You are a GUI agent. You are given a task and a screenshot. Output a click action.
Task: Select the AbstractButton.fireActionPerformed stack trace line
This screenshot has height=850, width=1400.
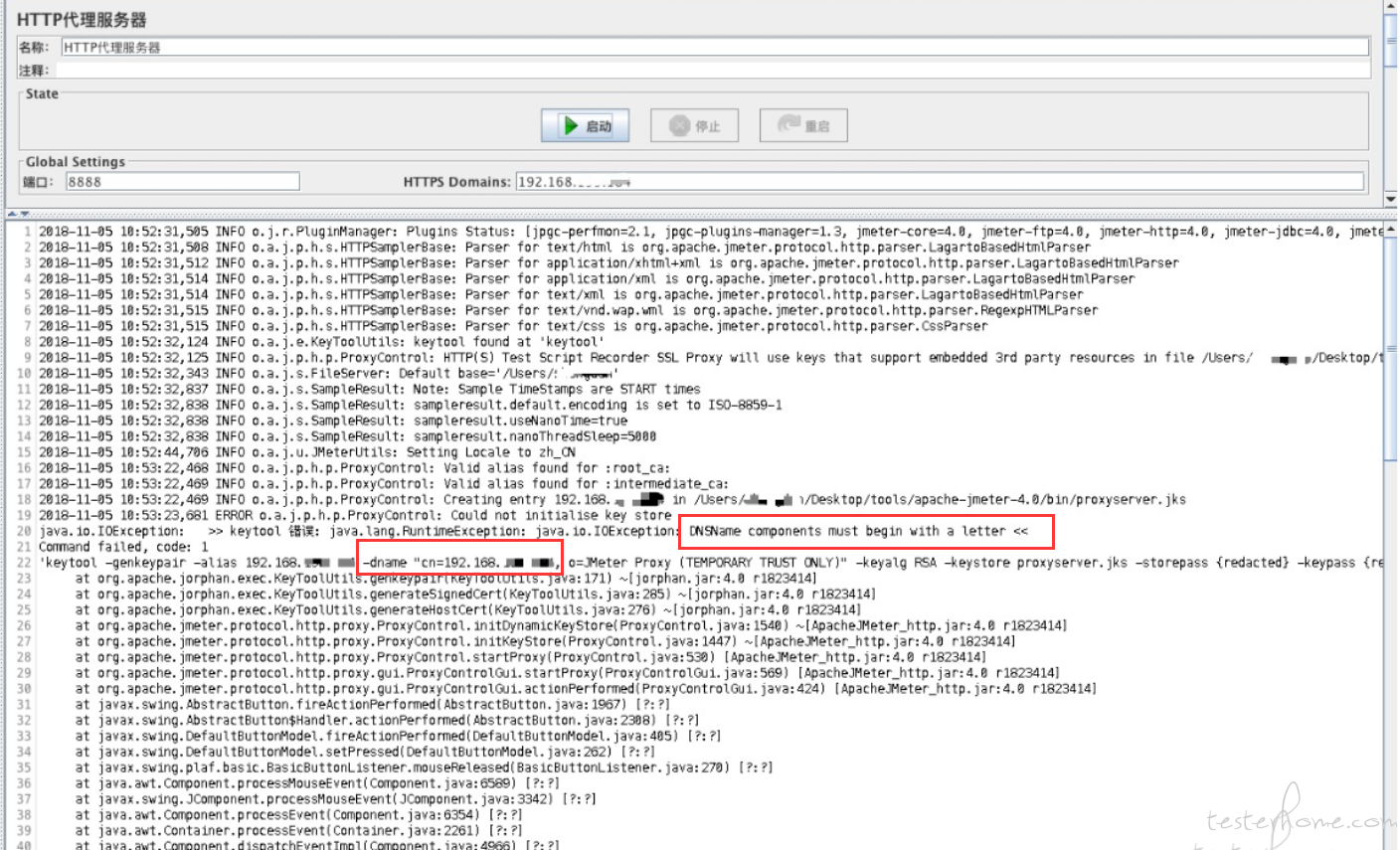(x=373, y=705)
